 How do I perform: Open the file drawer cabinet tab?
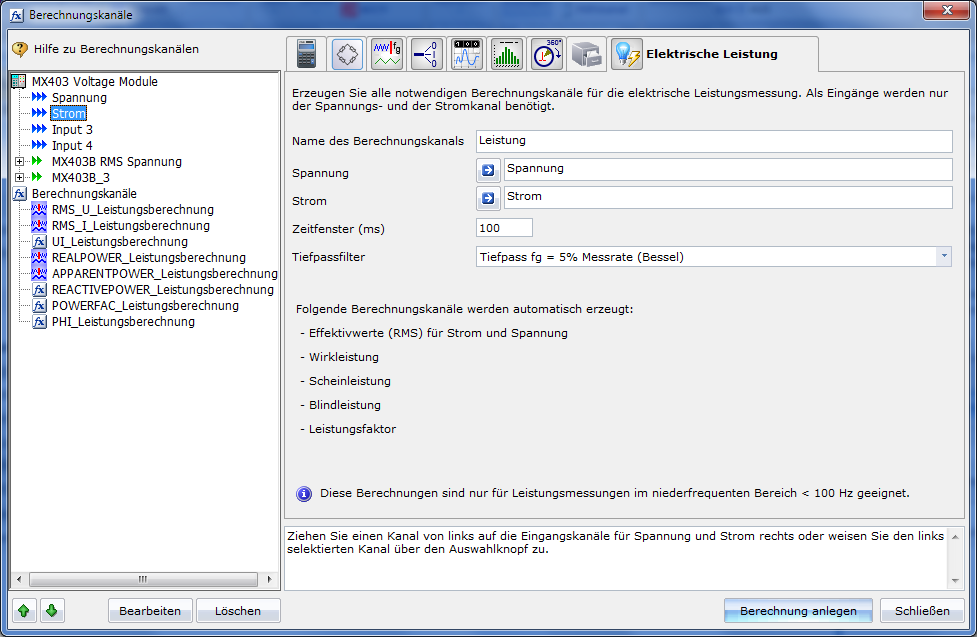click(x=586, y=54)
